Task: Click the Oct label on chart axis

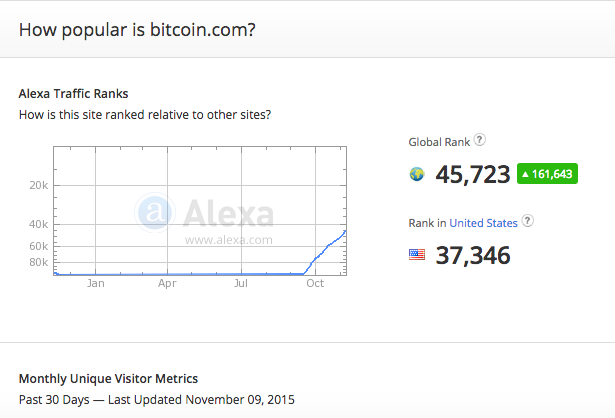Action: (x=315, y=283)
